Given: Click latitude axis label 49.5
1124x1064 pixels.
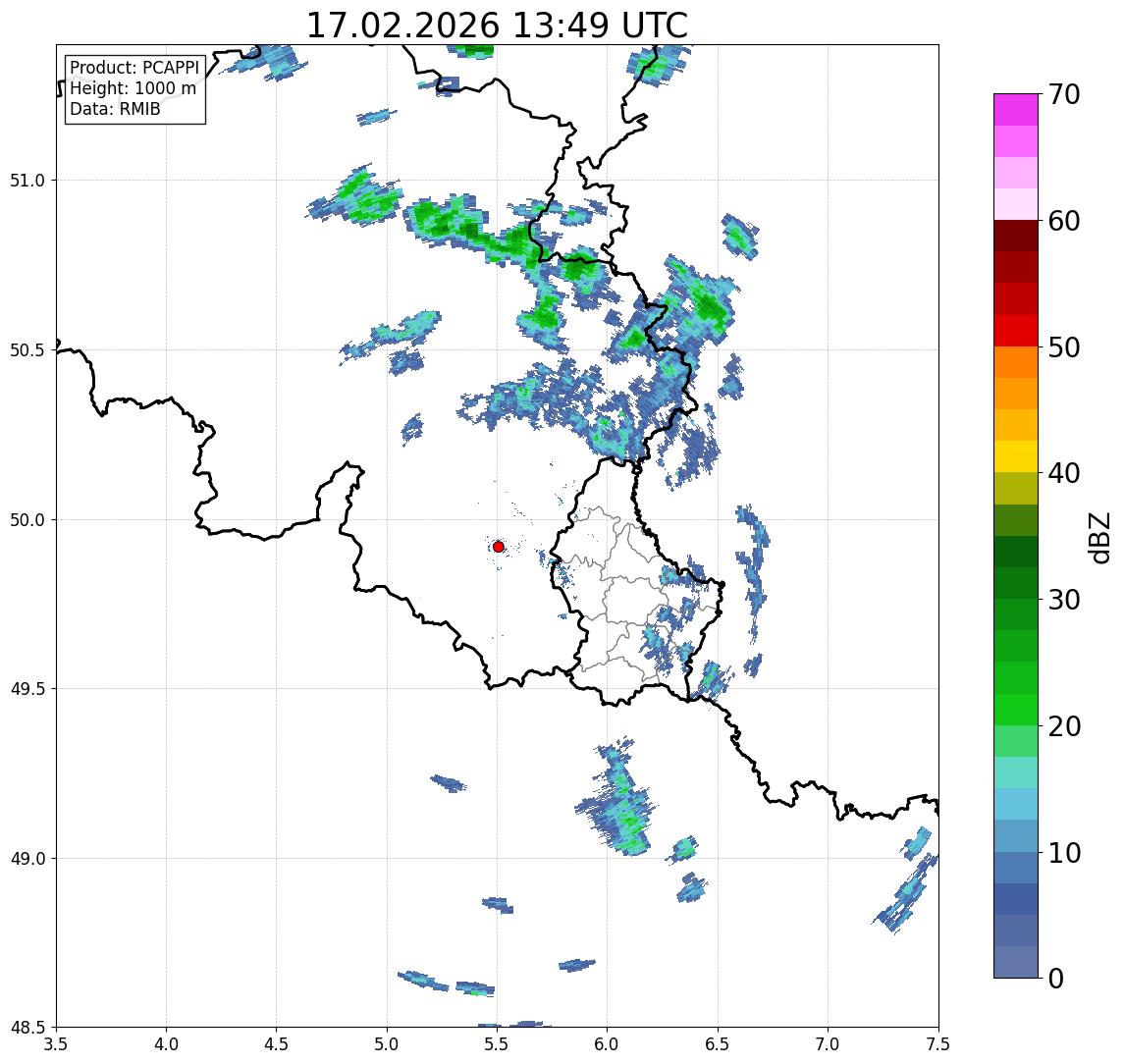Looking at the screenshot, I should point(27,689).
